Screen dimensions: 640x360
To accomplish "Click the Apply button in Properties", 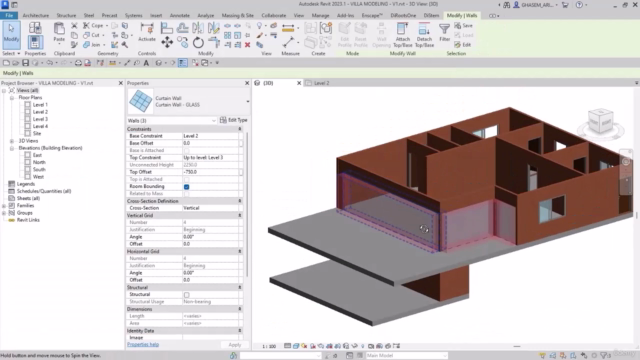I will click(x=235, y=345).
